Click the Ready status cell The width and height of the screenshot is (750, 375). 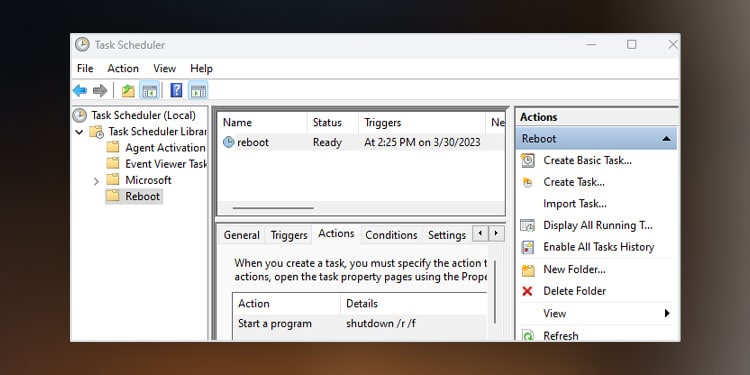[327, 143]
